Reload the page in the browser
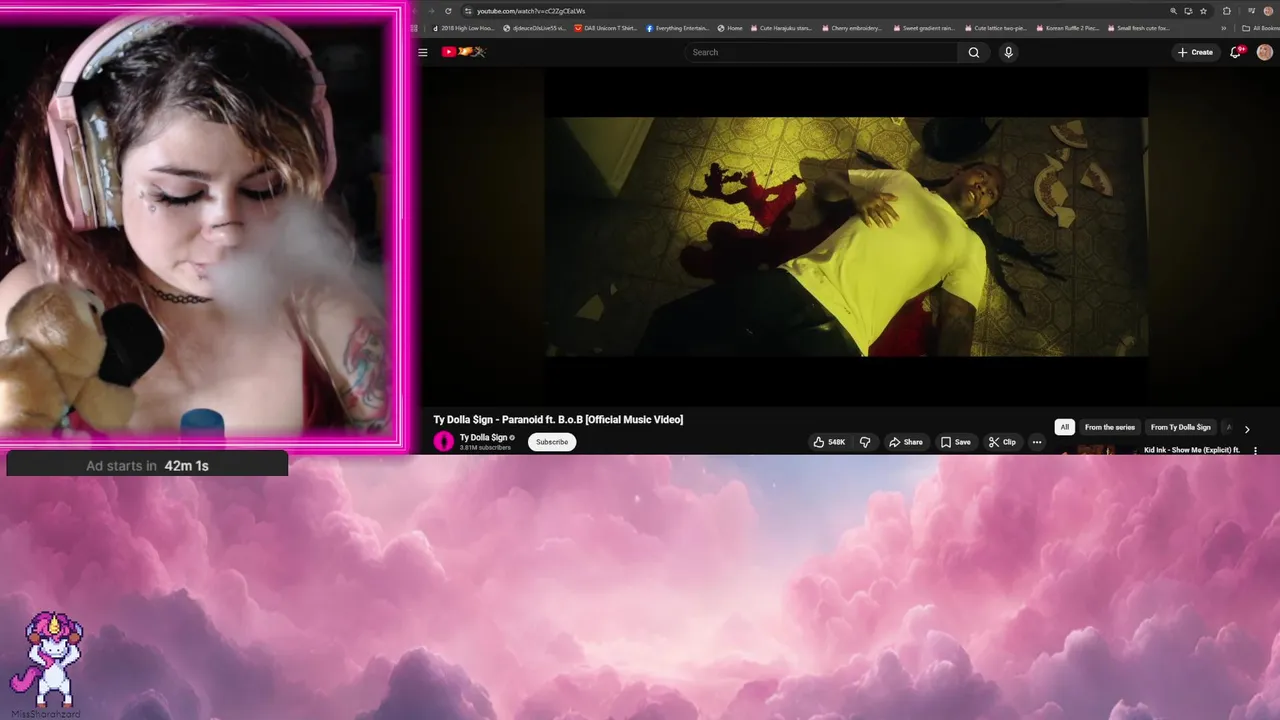 coord(448,11)
